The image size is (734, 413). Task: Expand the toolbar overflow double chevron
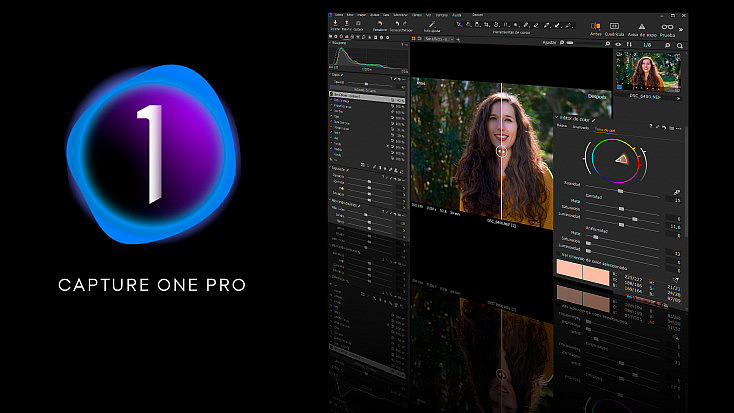tap(681, 30)
